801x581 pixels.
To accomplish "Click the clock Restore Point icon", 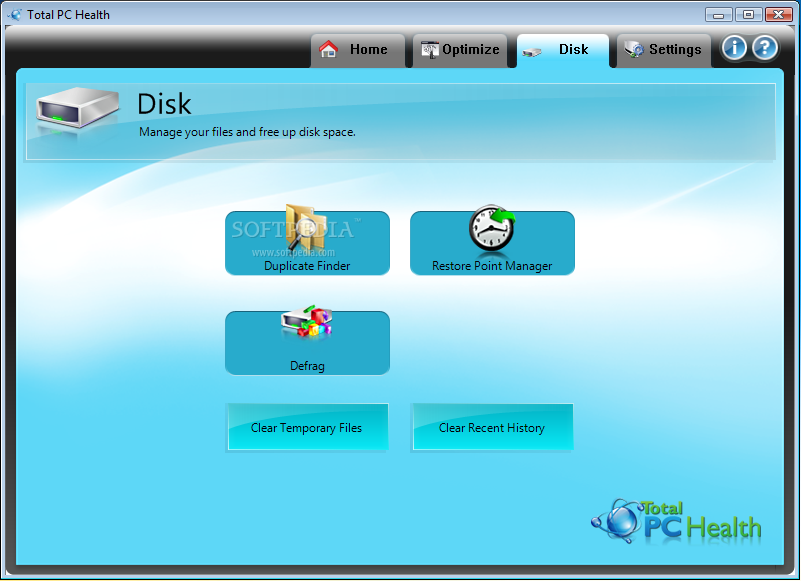I will (492, 227).
